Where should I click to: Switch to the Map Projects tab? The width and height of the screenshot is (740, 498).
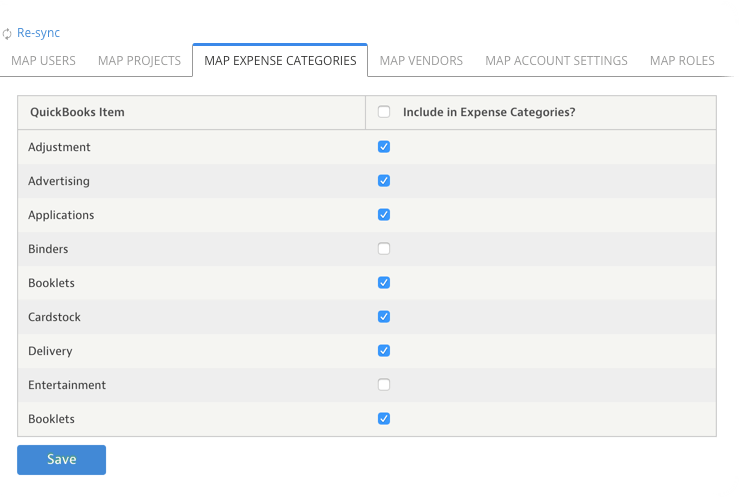pyautogui.click(x=139, y=60)
